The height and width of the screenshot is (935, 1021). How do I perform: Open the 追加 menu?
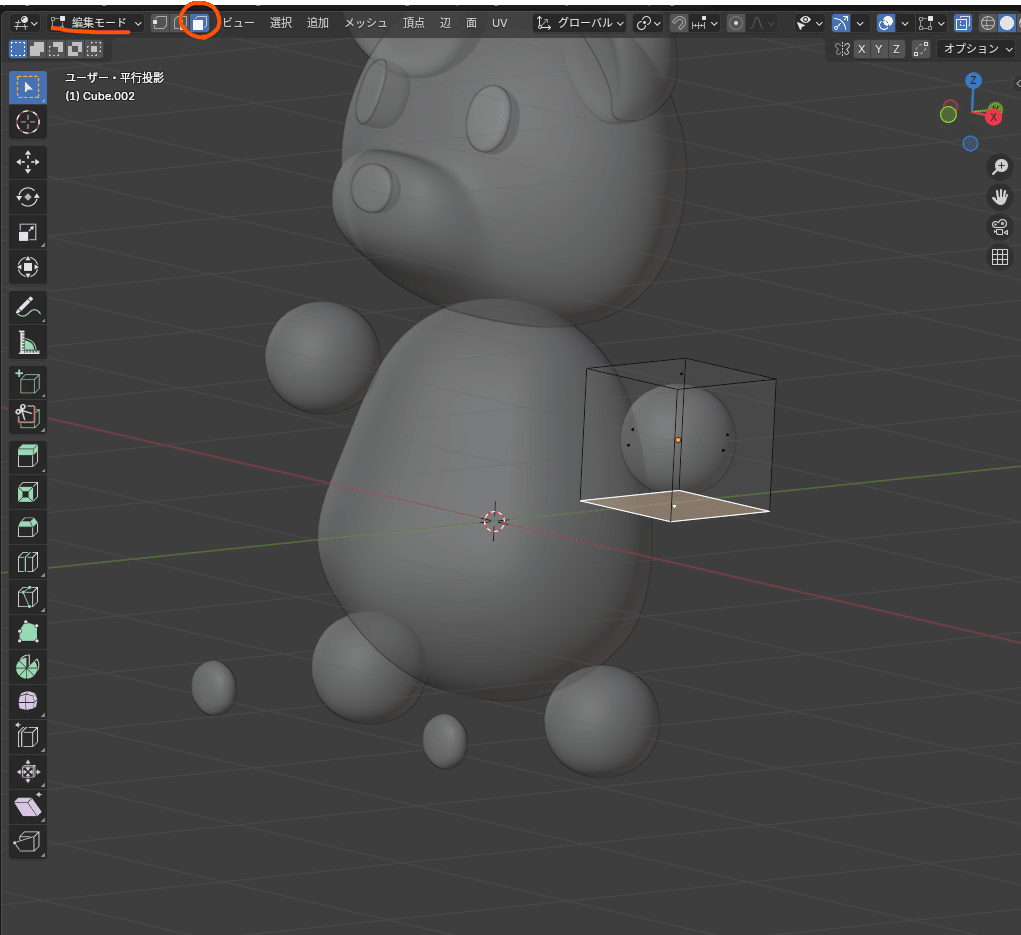[318, 23]
